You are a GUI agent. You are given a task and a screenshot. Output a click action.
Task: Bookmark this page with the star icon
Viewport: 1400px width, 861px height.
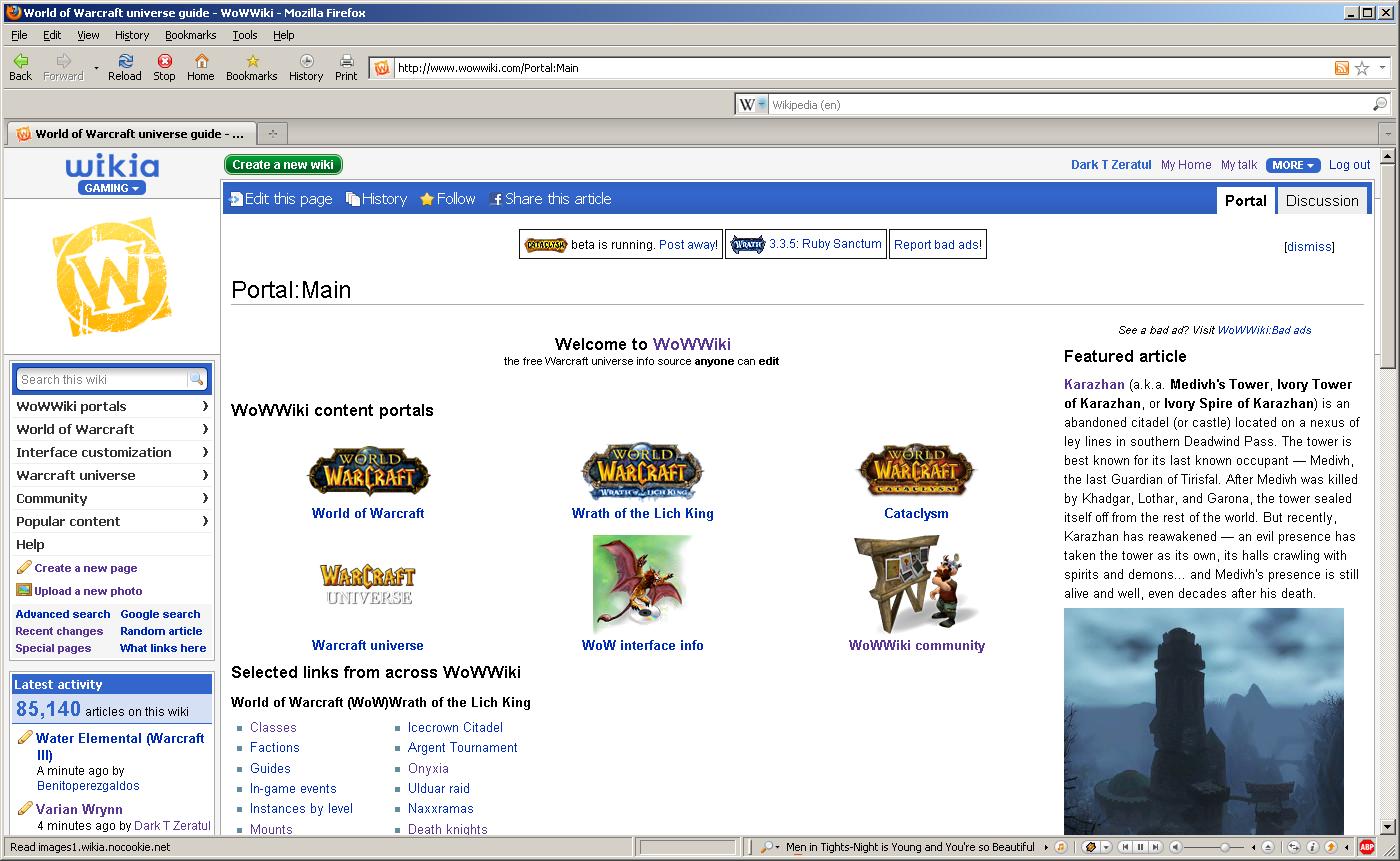1362,68
